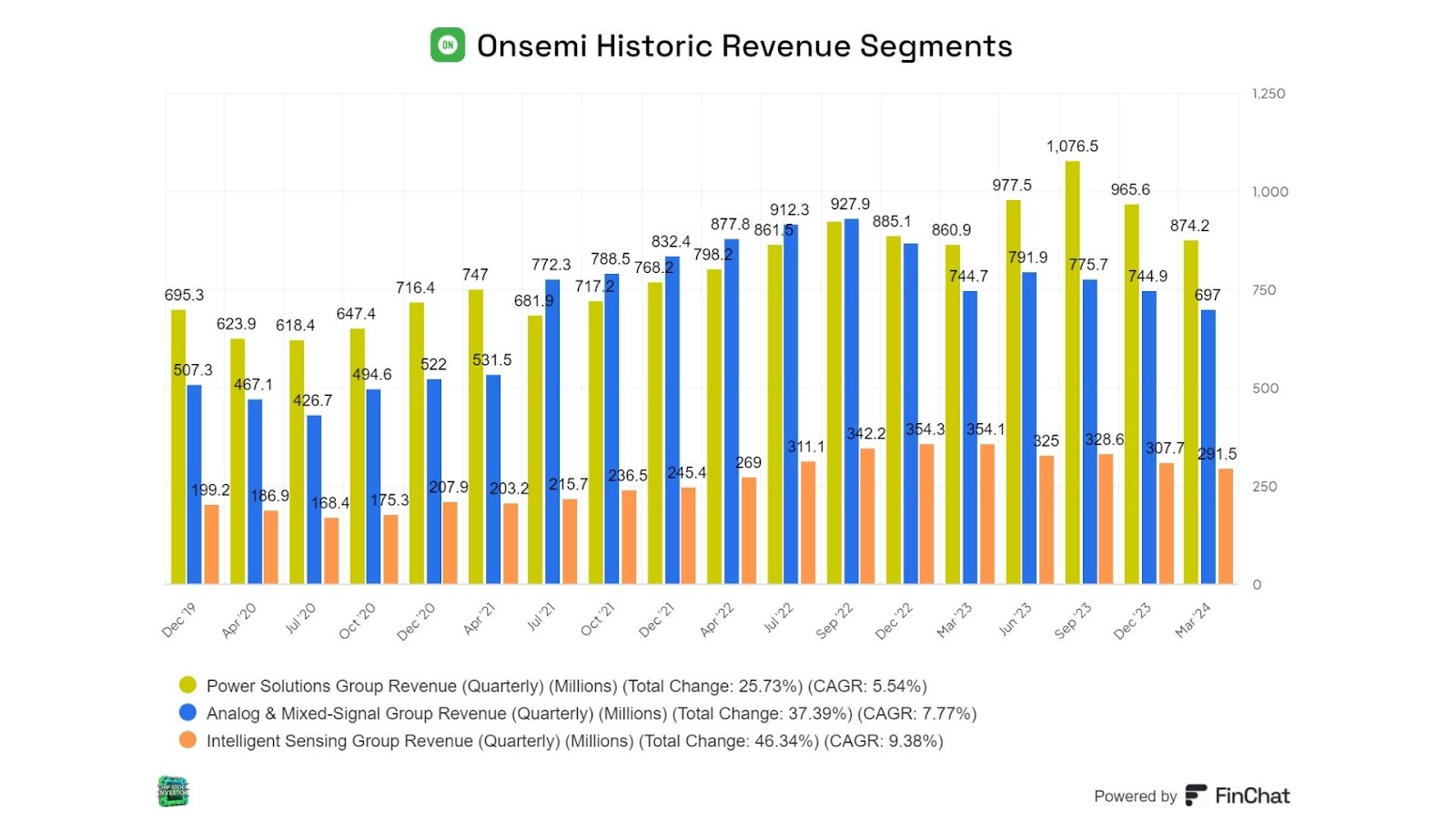Click the 874.2 data label
Image resolution: width=1456 pixels, height=819 pixels.
1189,226
